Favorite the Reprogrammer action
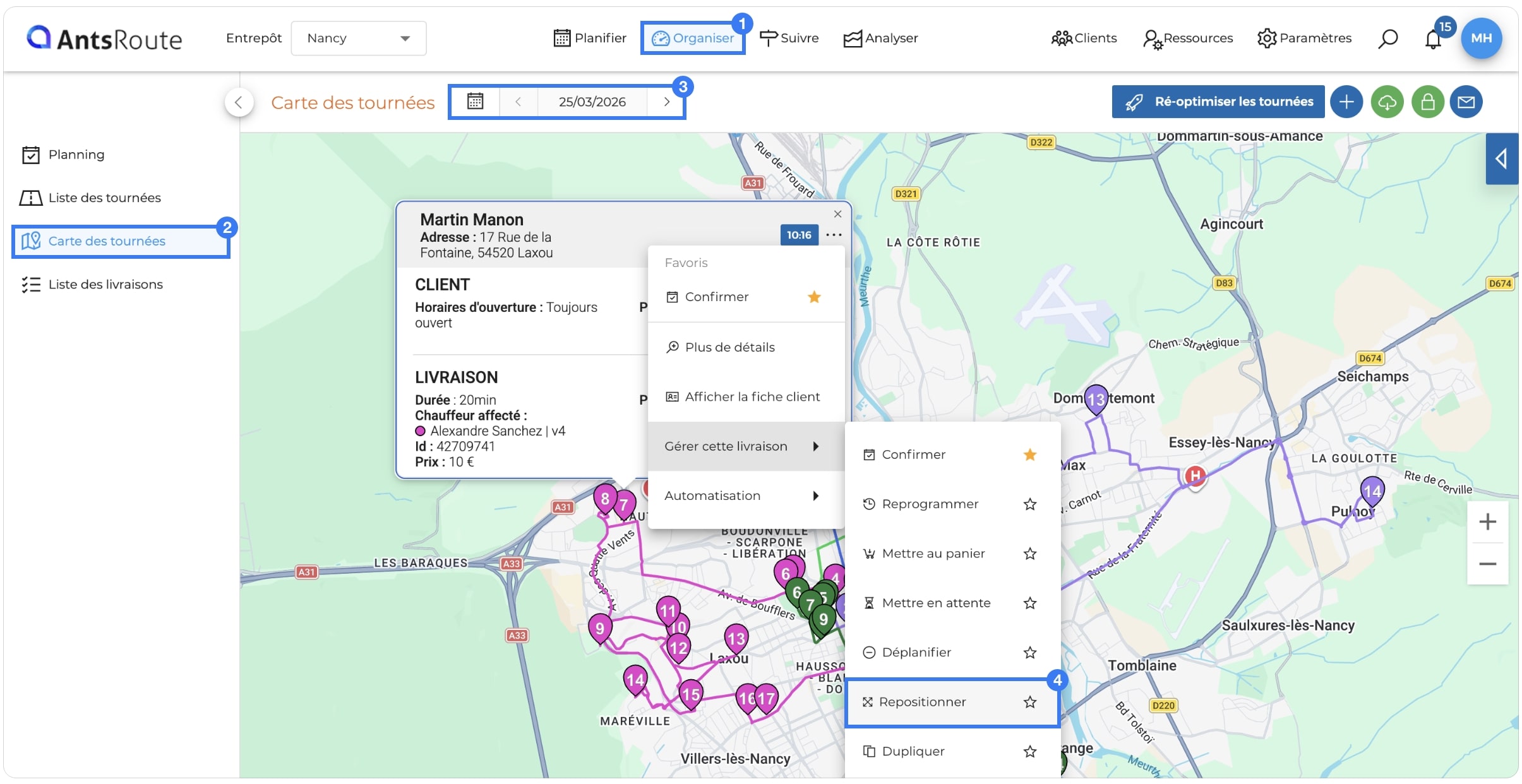The image size is (1522, 784). click(1029, 504)
